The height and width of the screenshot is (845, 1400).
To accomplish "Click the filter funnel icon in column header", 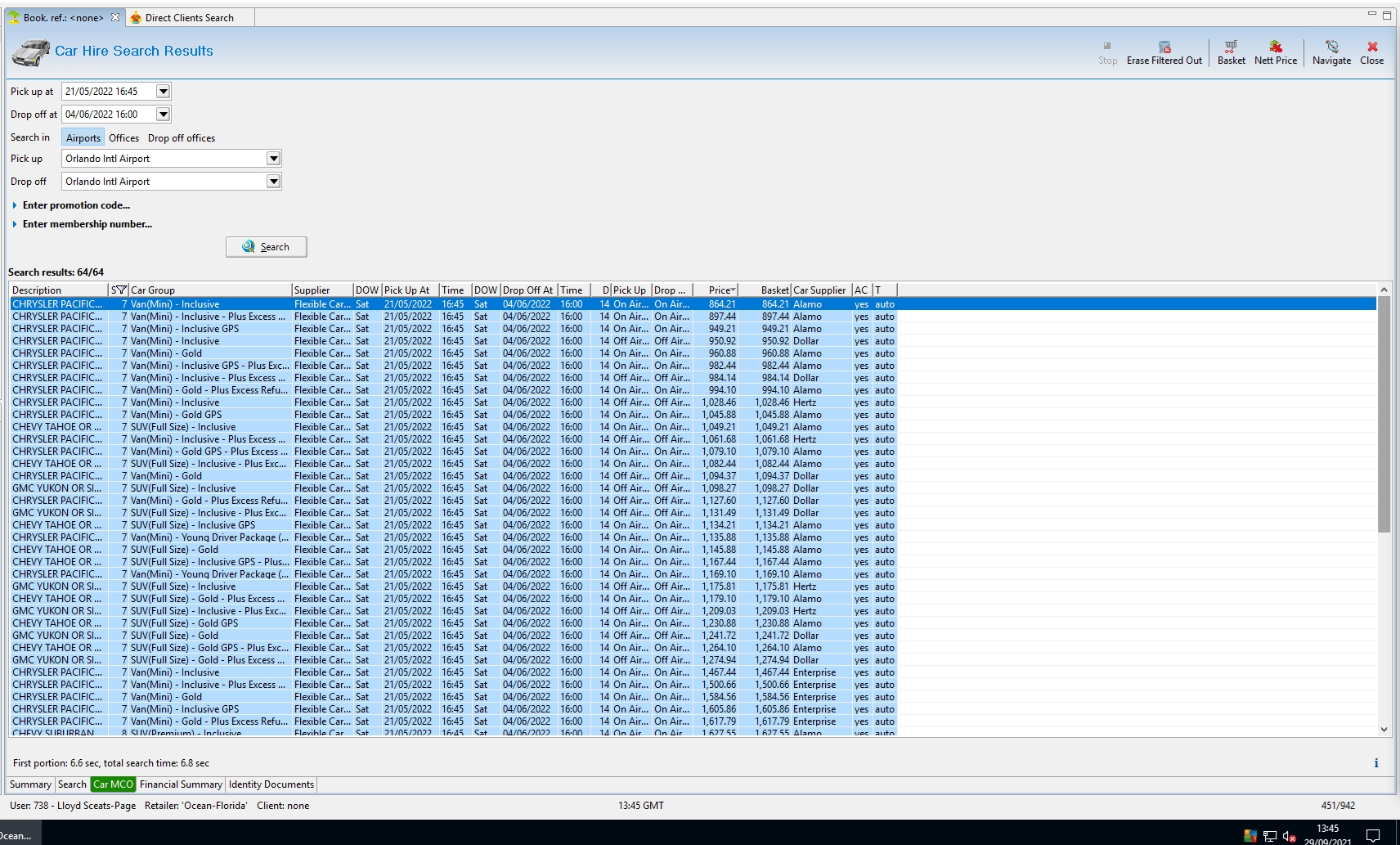I will [x=120, y=290].
